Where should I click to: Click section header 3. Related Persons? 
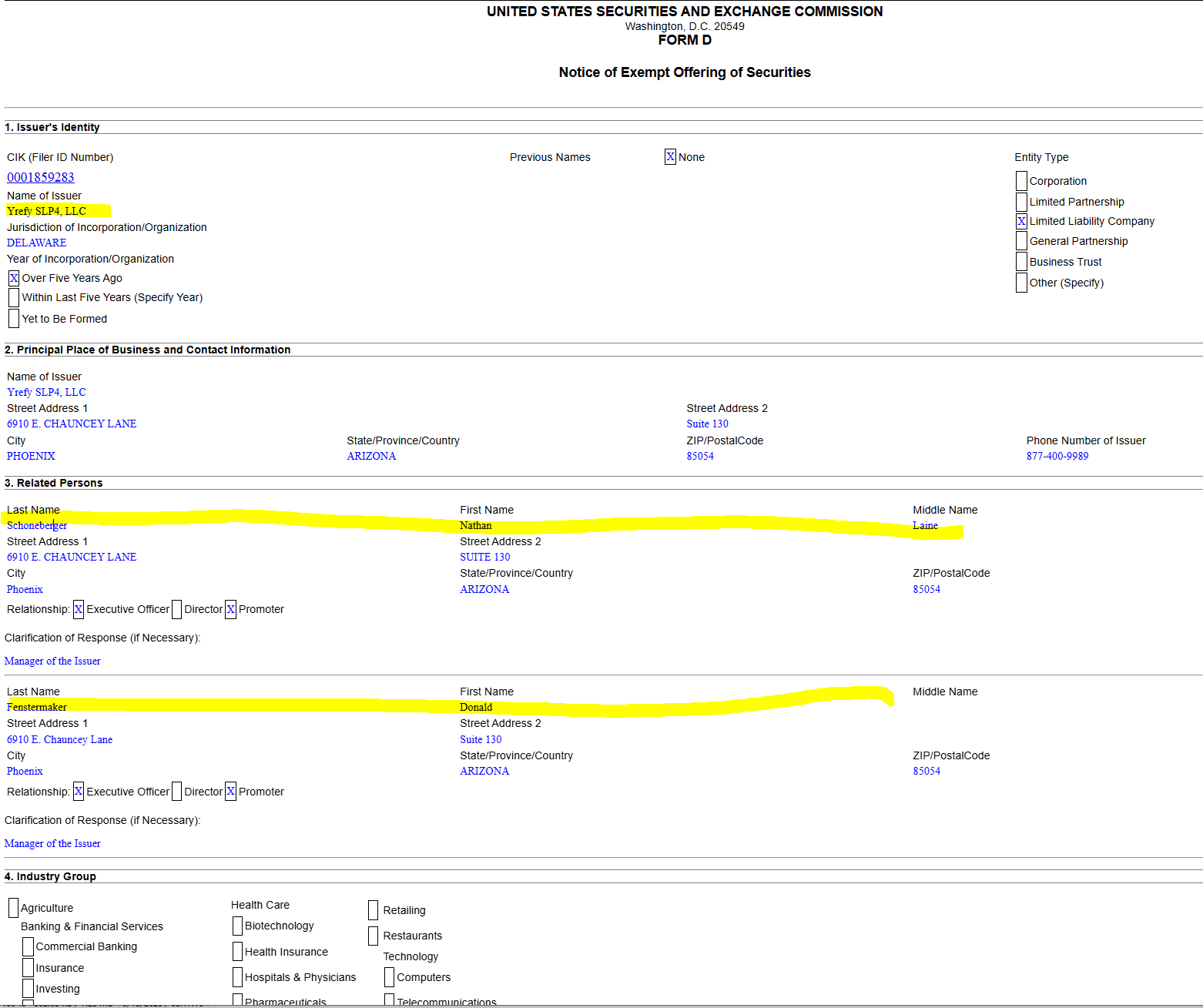[54, 483]
